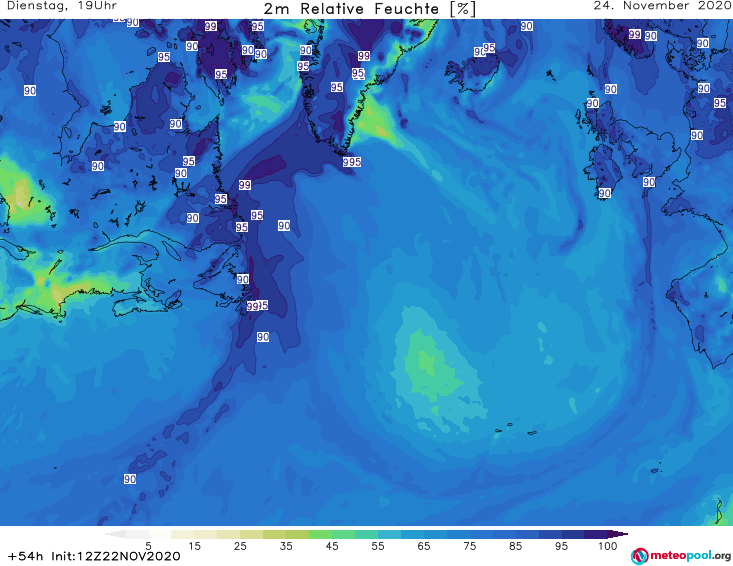
Task: Click the legend value '65'
Action: click(x=424, y=546)
